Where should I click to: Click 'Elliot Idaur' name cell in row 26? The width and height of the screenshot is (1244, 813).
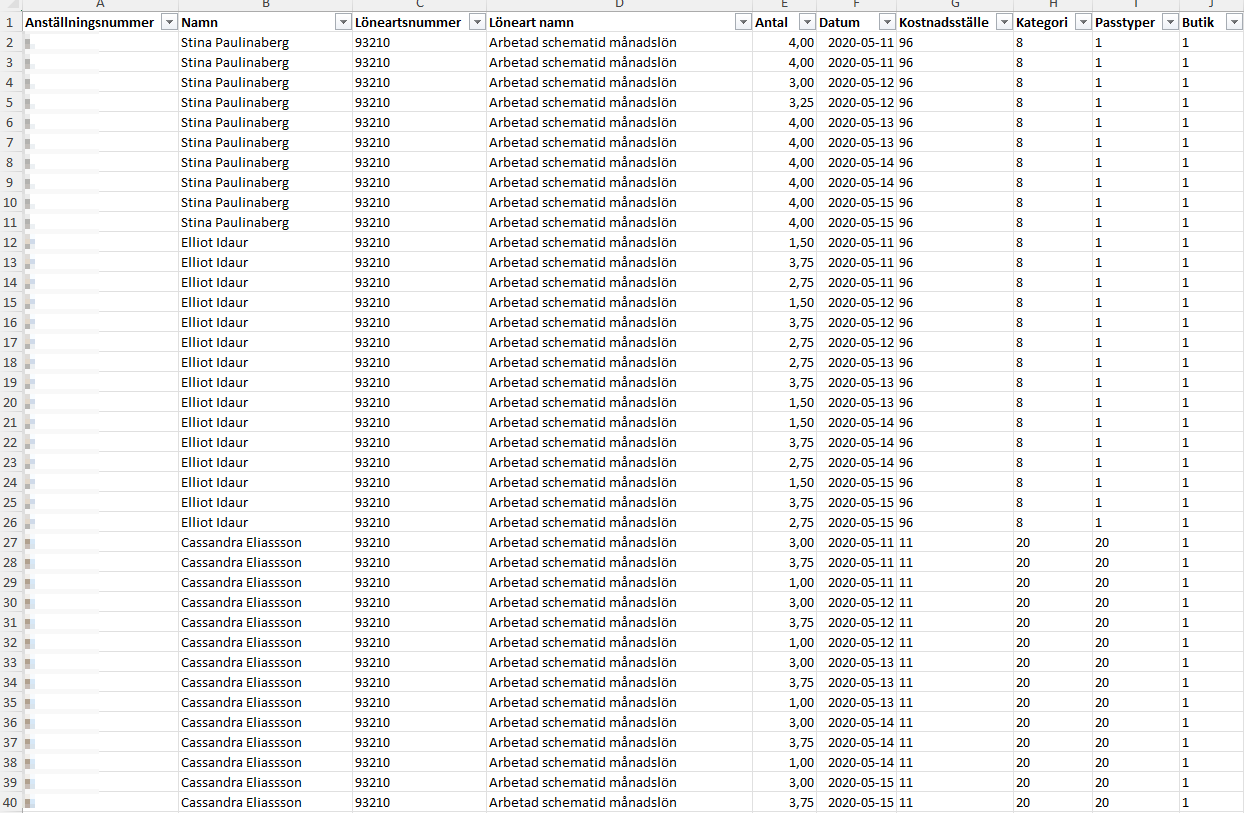click(265, 522)
